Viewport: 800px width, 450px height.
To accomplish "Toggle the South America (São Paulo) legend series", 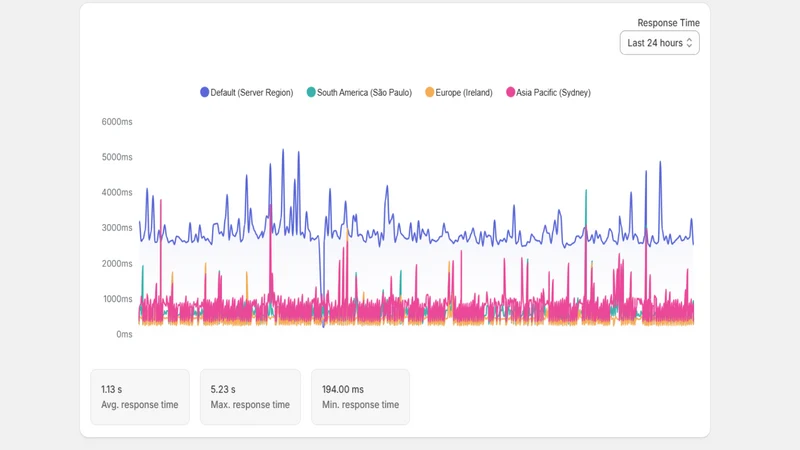I will tap(359, 92).
